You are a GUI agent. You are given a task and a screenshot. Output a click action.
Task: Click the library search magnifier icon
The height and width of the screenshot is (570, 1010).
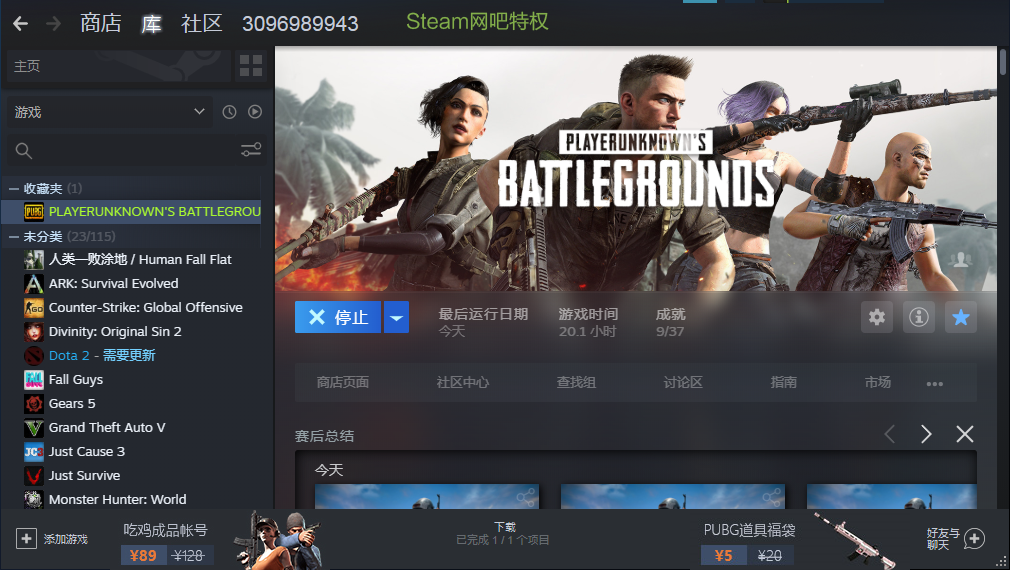pyautogui.click(x=24, y=151)
